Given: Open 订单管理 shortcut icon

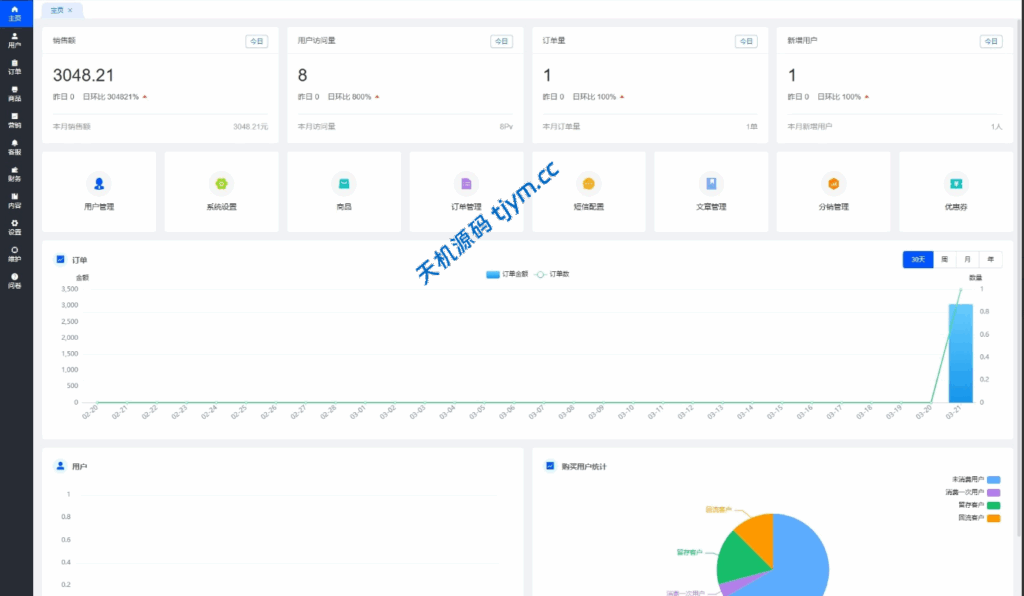Looking at the screenshot, I should 466,184.
